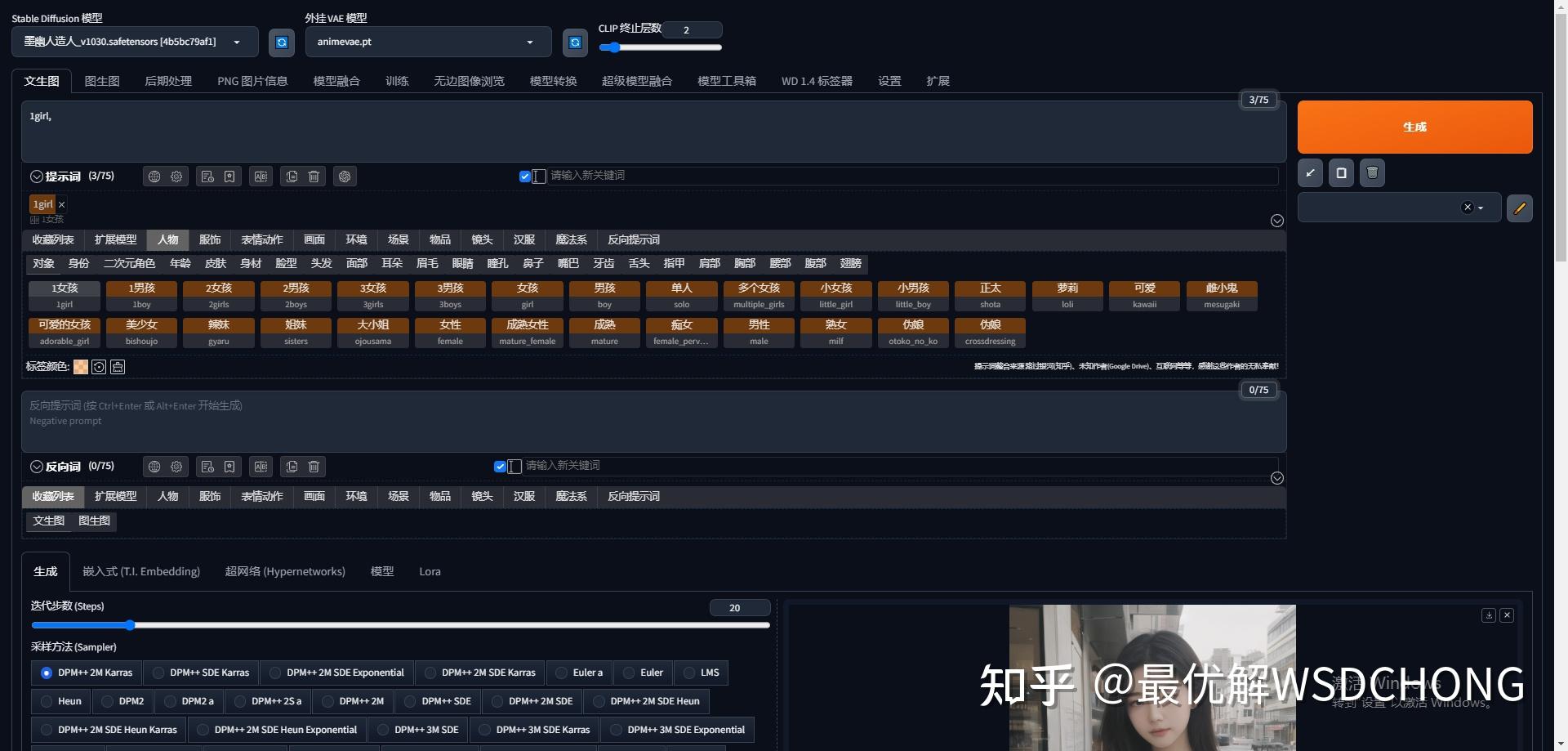Viewport: 1568px width, 751px height.
Task: Select the DPM++ 2M Karras sampler radio button
Action: [x=46, y=673]
